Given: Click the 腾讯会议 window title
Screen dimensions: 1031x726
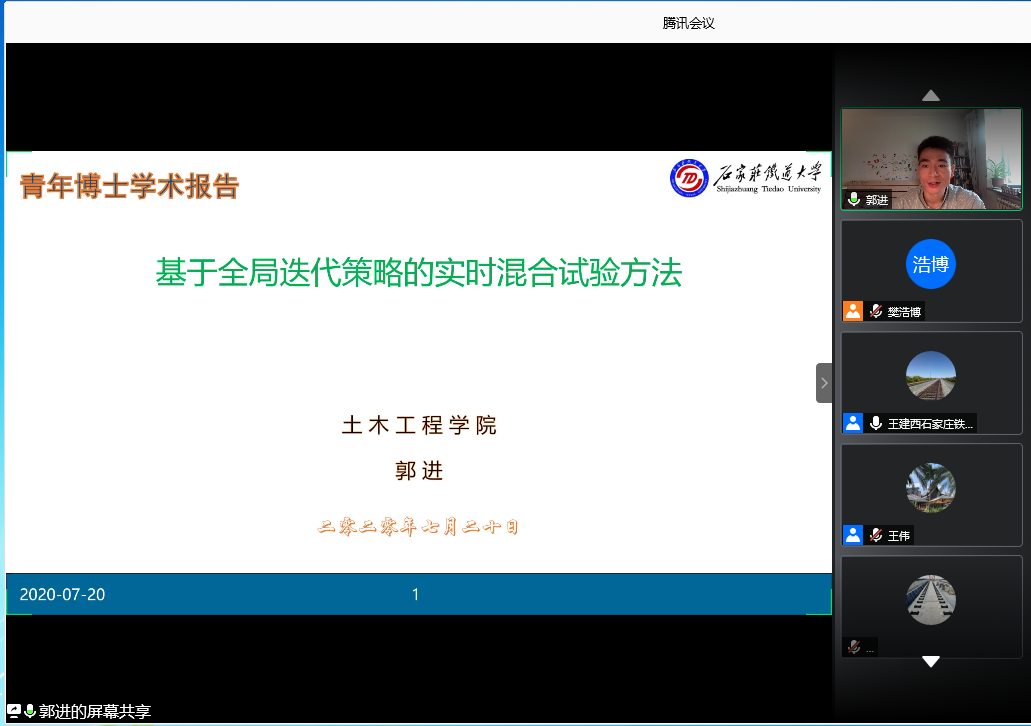Looking at the screenshot, I should point(688,23).
